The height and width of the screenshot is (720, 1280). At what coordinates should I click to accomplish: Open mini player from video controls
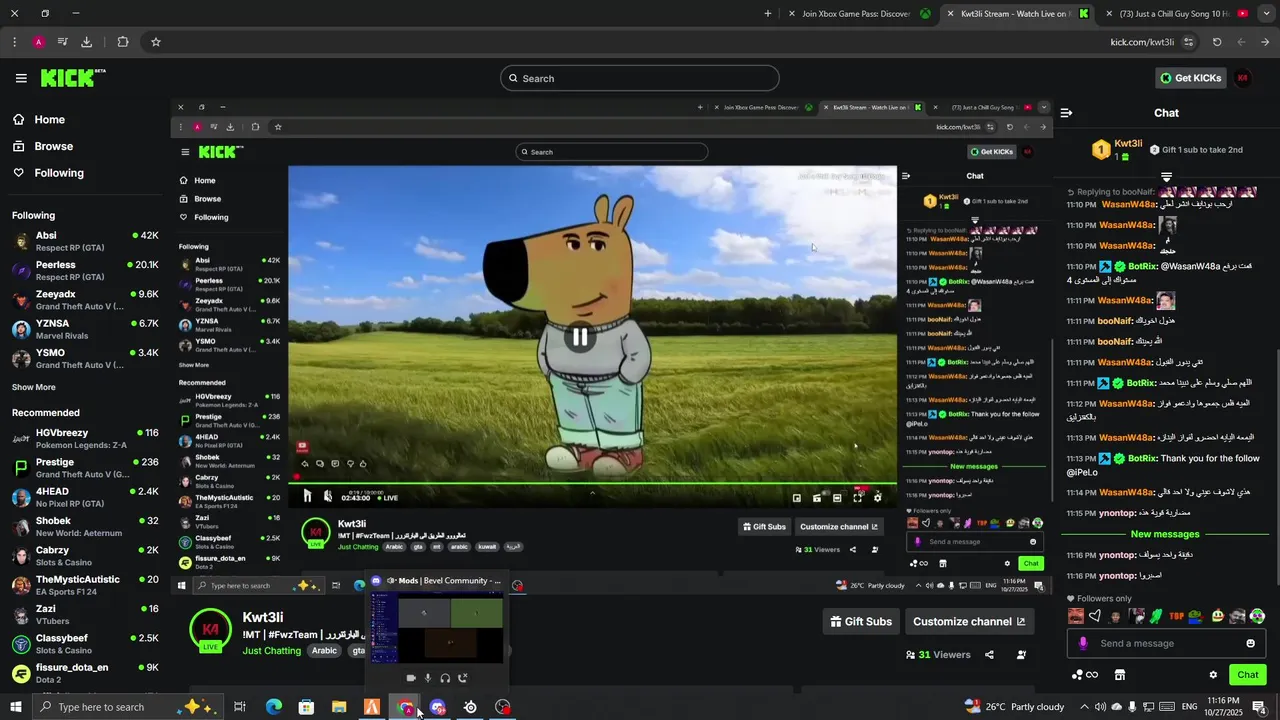[797, 497]
